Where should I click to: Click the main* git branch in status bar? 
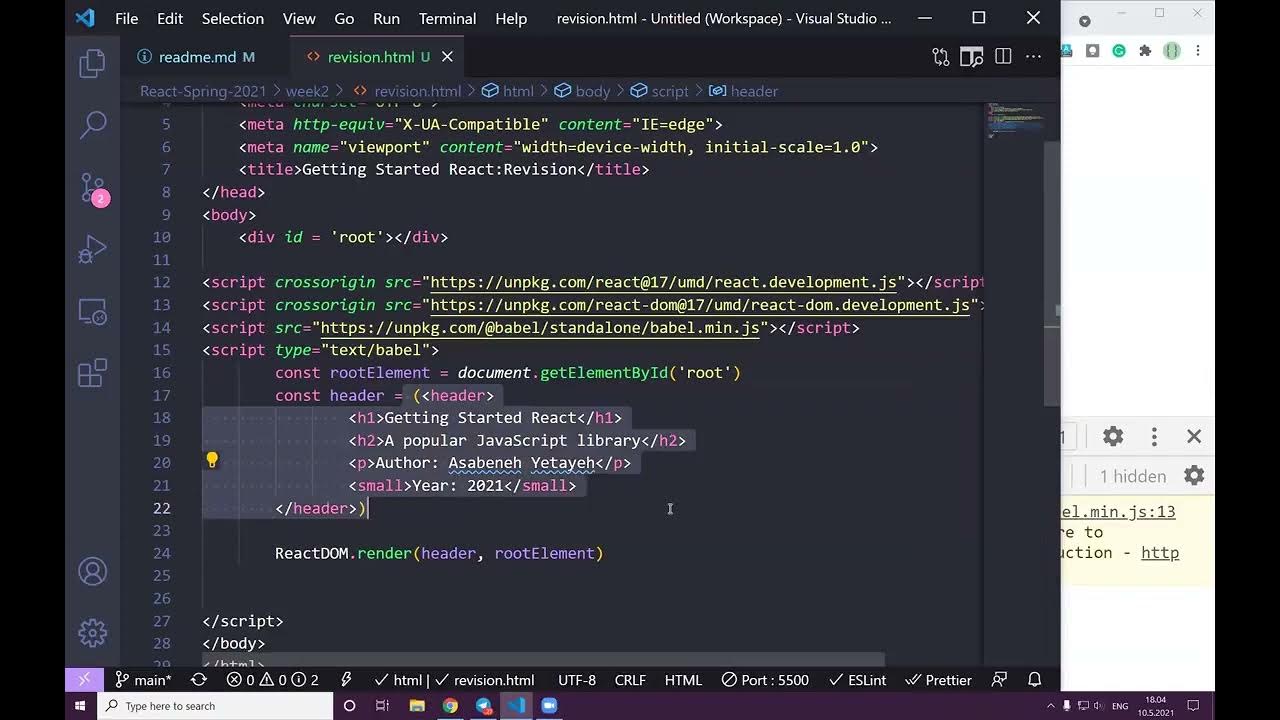[143, 680]
